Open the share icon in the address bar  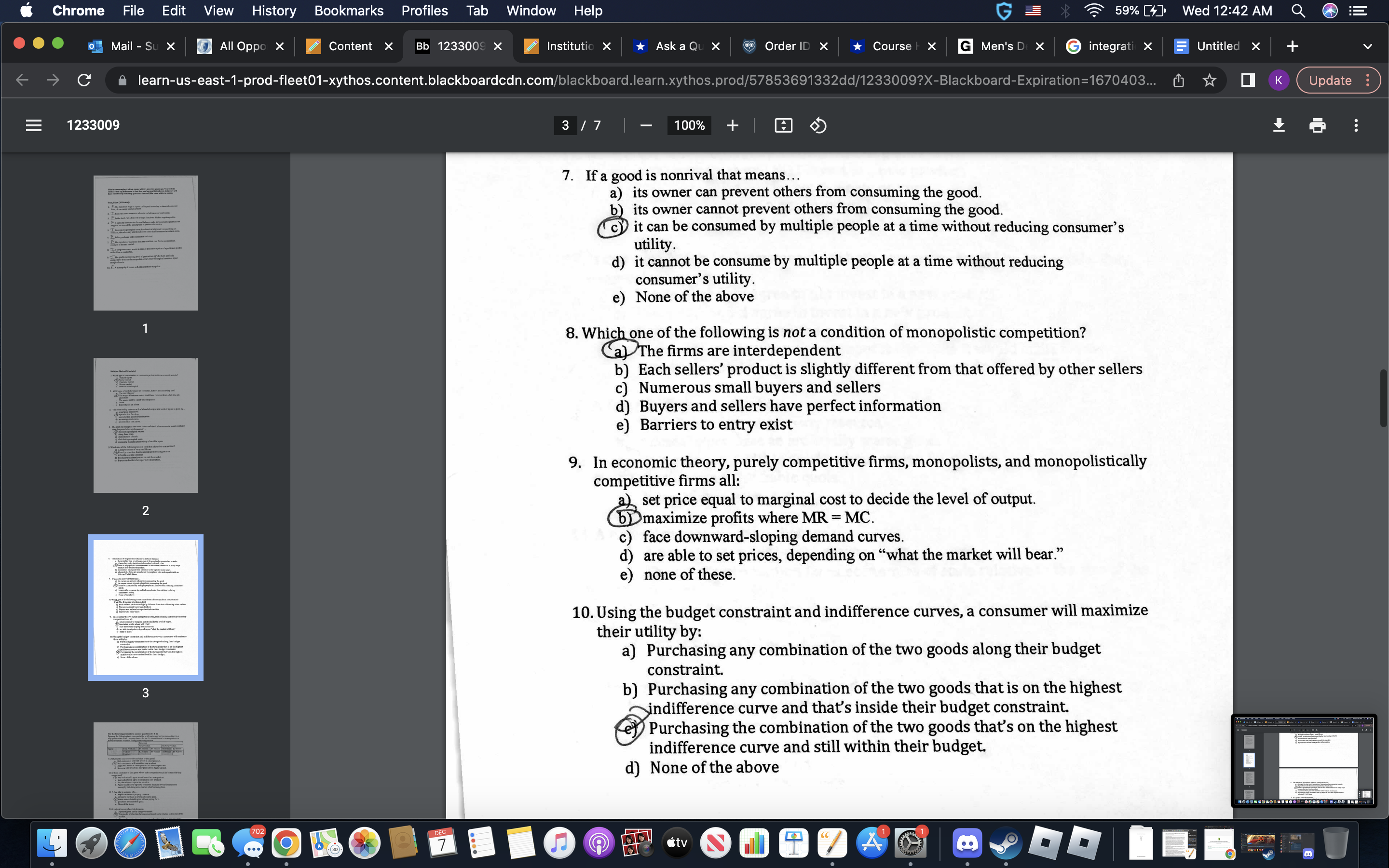pyautogui.click(x=1179, y=81)
